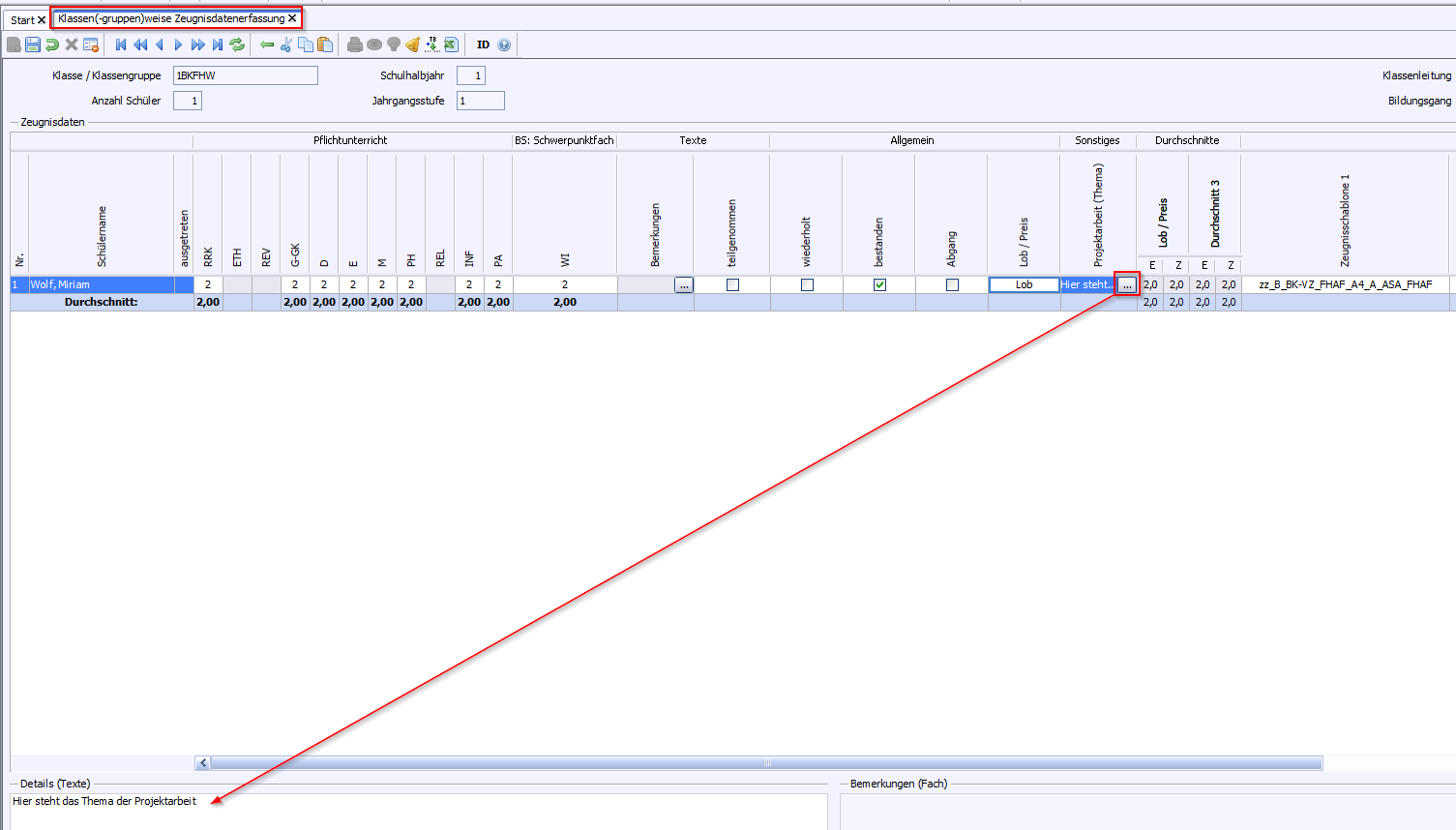Image resolution: width=1456 pixels, height=830 pixels.
Task: Tick the 'Abgang' checkbox
Action: pos(952,285)
